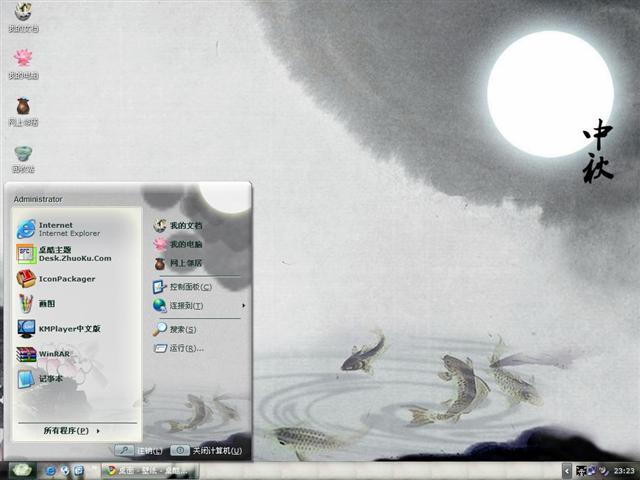Click Internet Explorer quick launch icon on taskbar
The height and width of the screenshot is (480, 640).
pos(51,471)
